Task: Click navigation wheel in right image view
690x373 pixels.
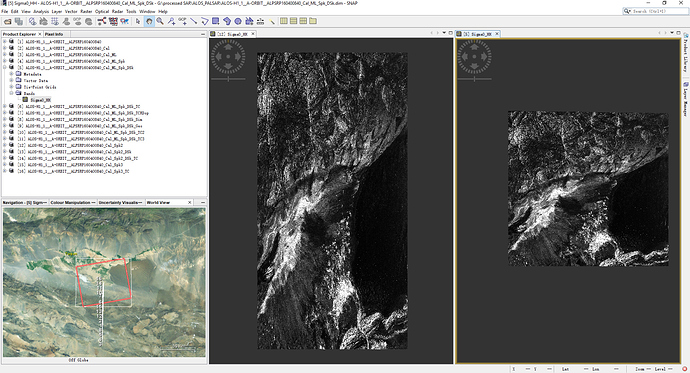Action: click(x=474, y=57)
